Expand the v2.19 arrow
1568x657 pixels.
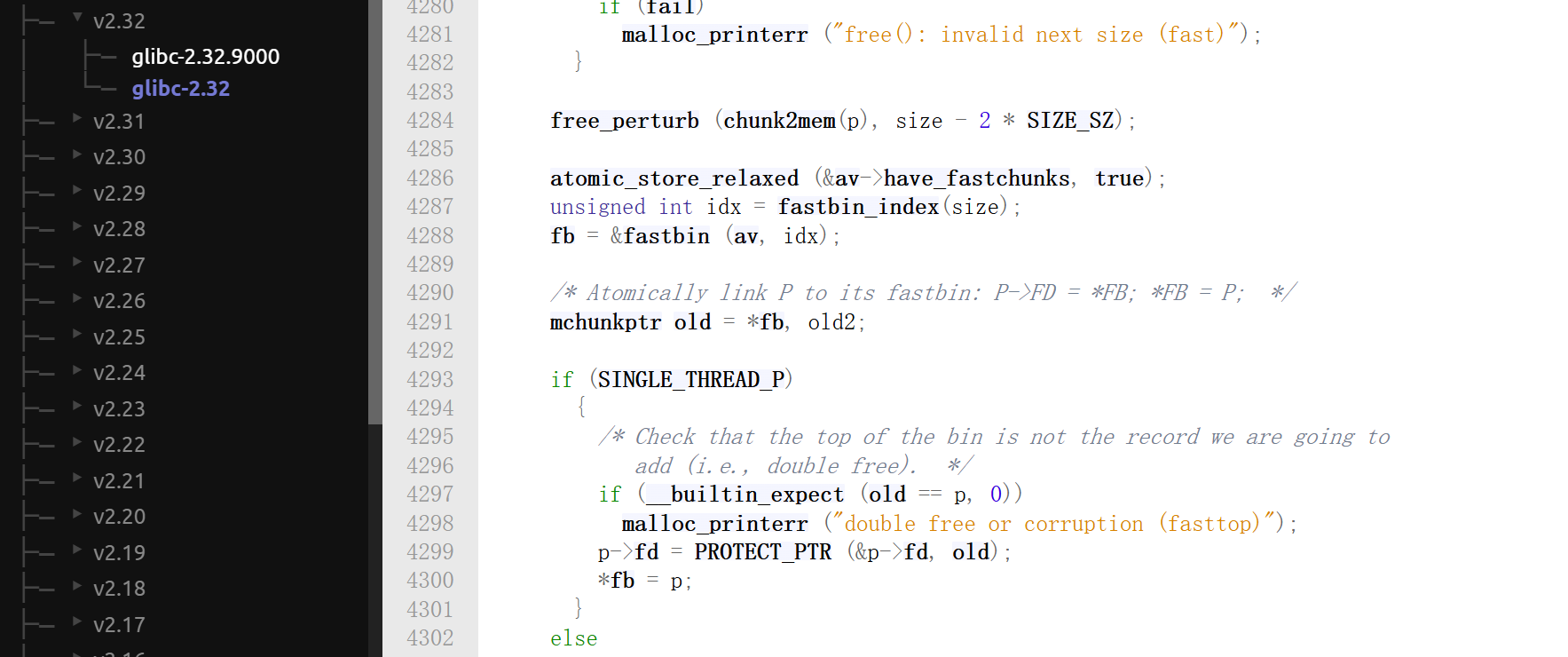(77, 550)
